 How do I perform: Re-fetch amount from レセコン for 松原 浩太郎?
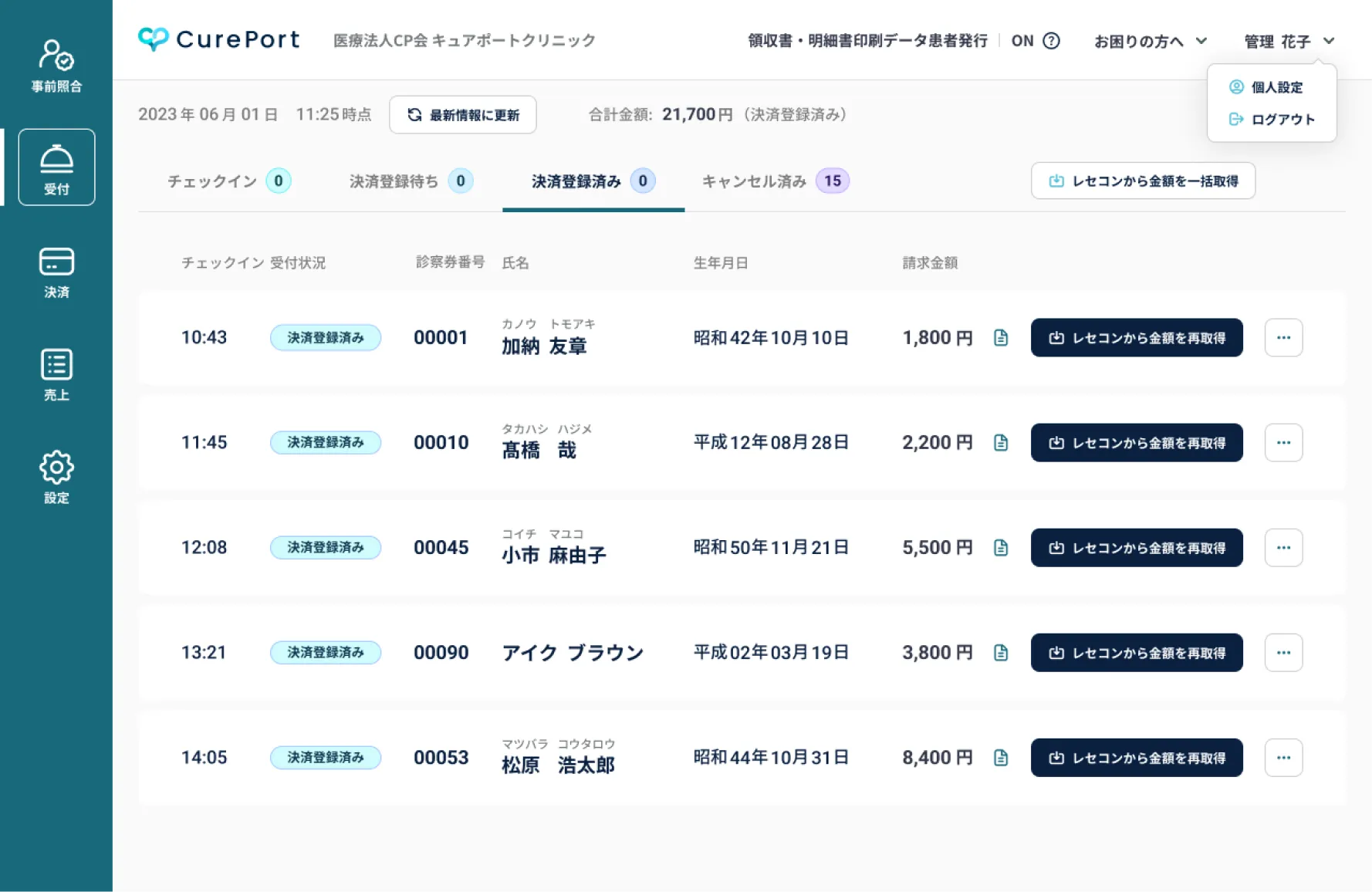tap(1137, 758)
